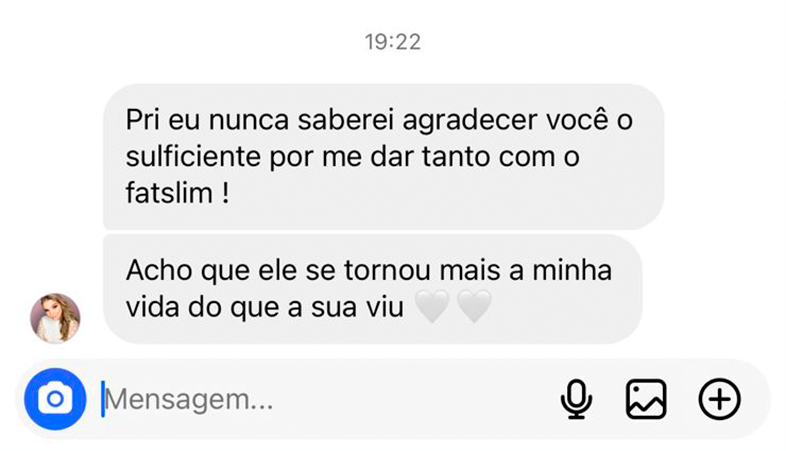Click the word "minha" in second message

coord(572,270)
